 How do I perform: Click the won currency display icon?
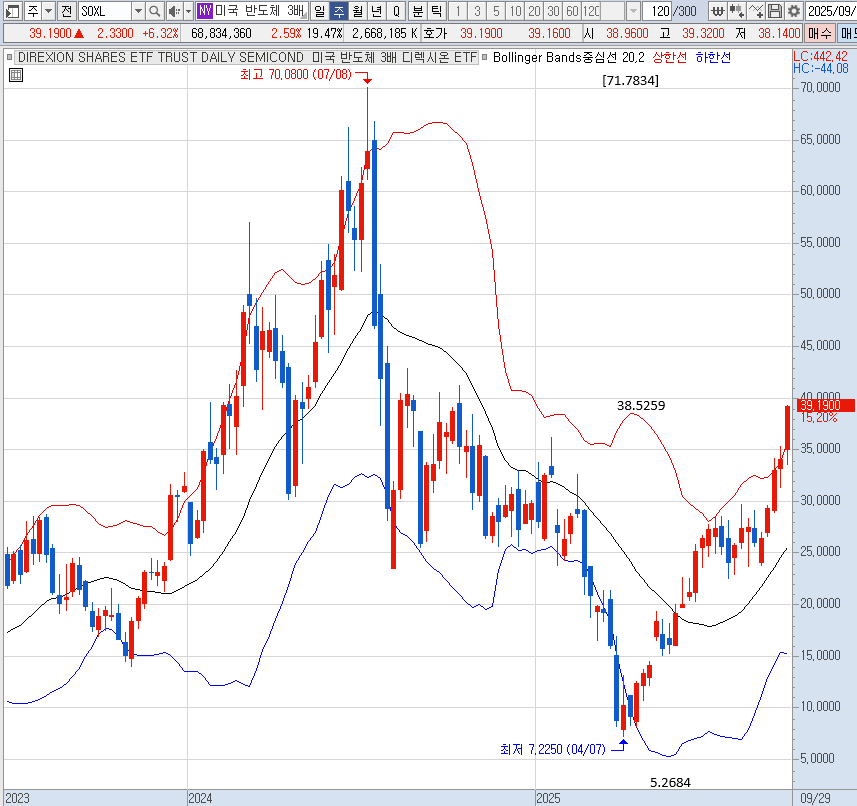pyautogui.click(x=718, y=11)
